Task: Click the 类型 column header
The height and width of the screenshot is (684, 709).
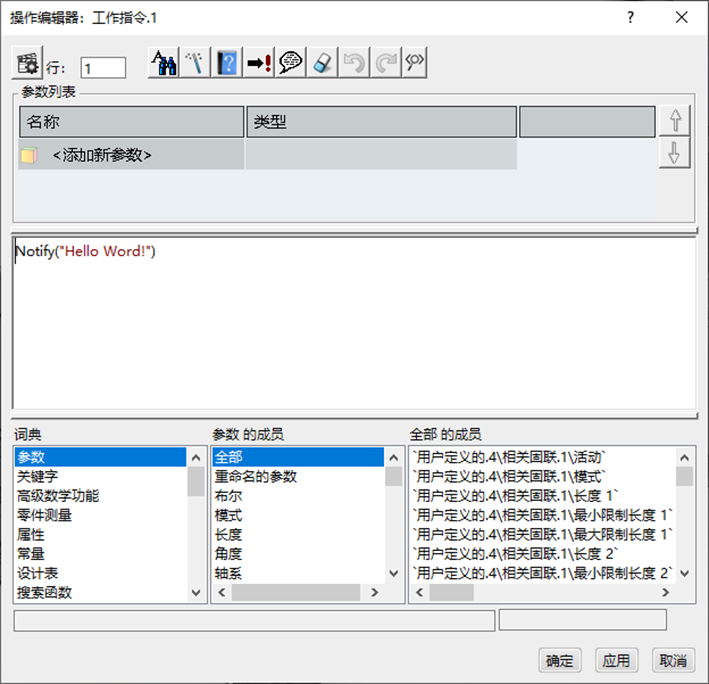Action: [382, 122]
